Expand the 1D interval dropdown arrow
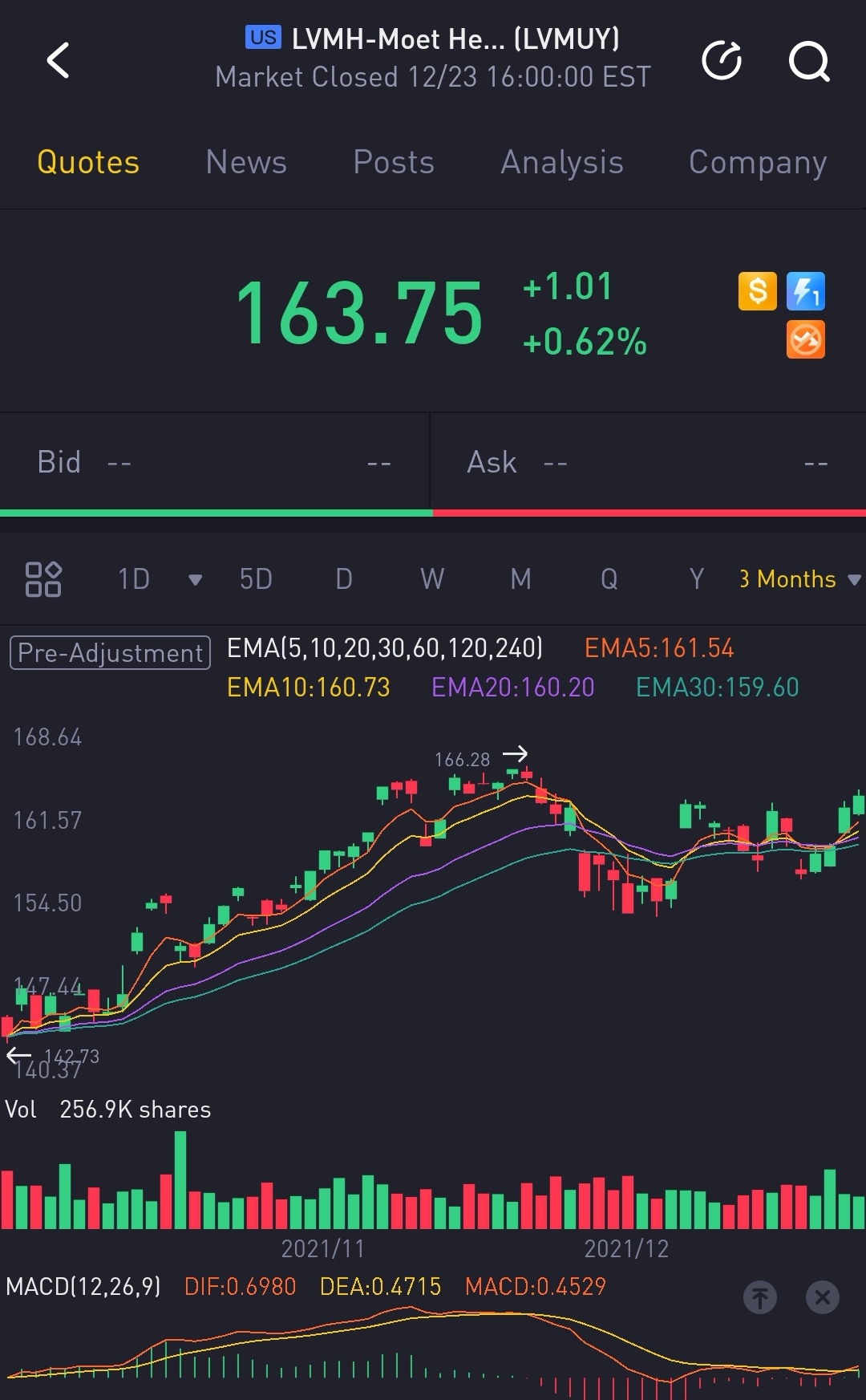 (x=195, y=580)
